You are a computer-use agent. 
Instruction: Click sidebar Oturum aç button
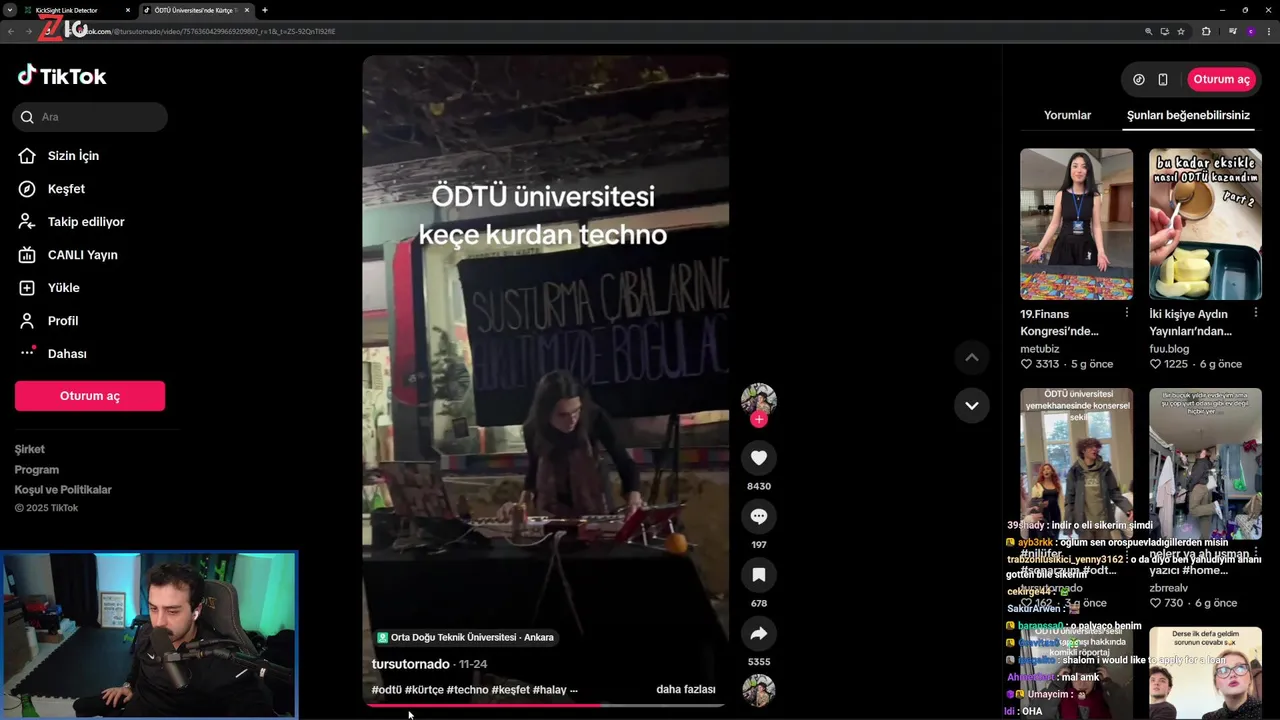tap(90, 396)
